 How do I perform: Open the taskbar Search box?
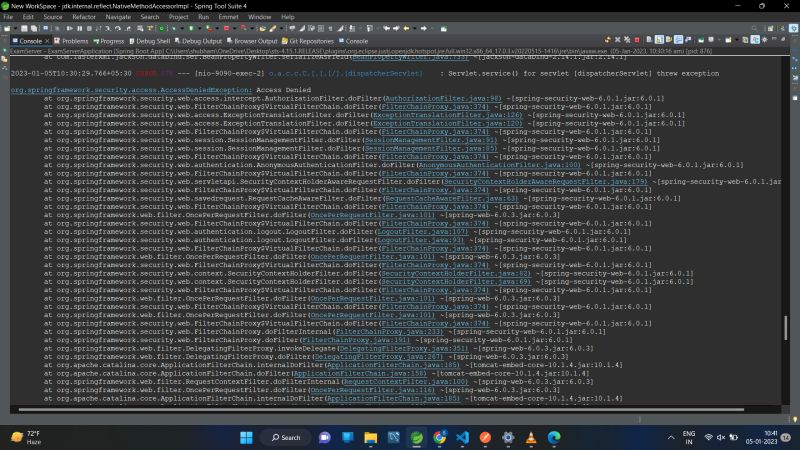[286, 437]
